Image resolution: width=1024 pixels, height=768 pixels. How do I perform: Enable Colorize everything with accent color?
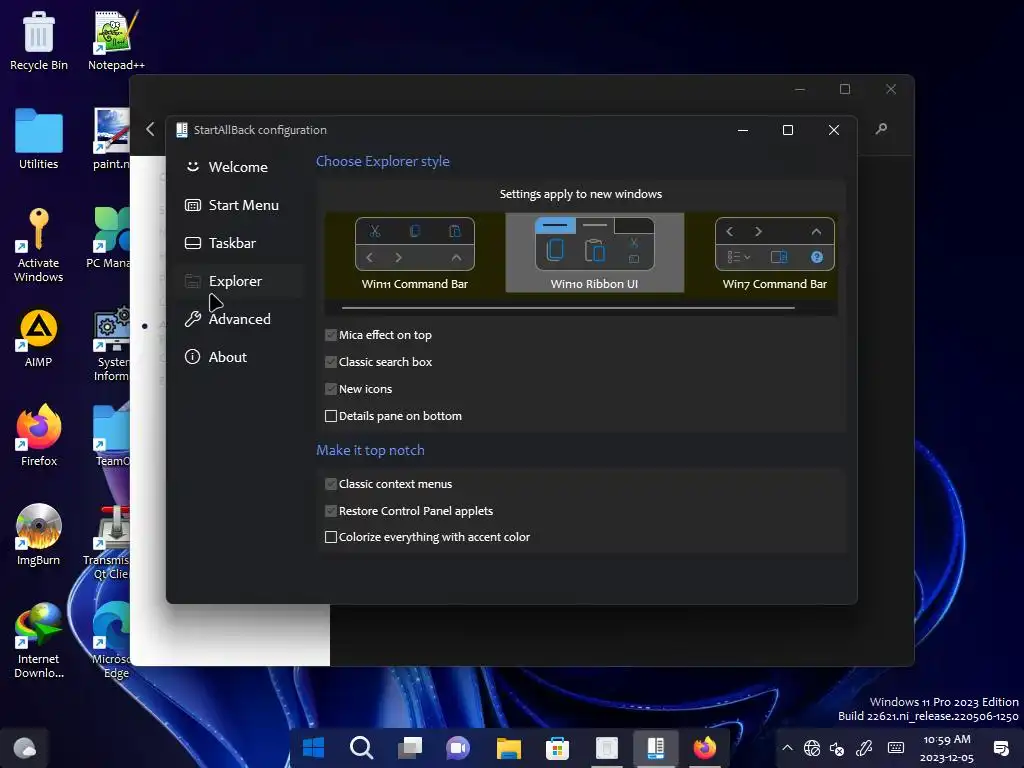[x=331, y=537]
